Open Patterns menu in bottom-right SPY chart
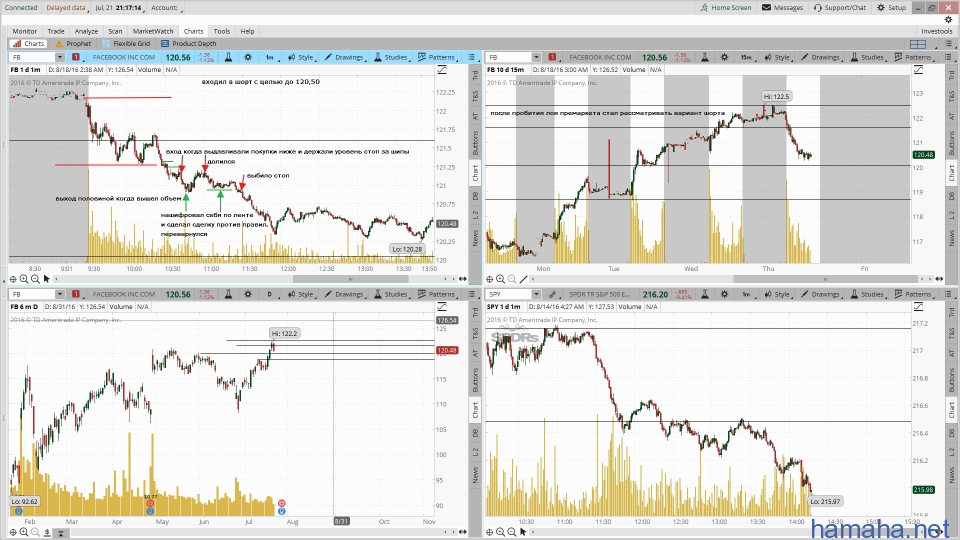960x540 pixels. pyautogui.click(x=913, y=294)
